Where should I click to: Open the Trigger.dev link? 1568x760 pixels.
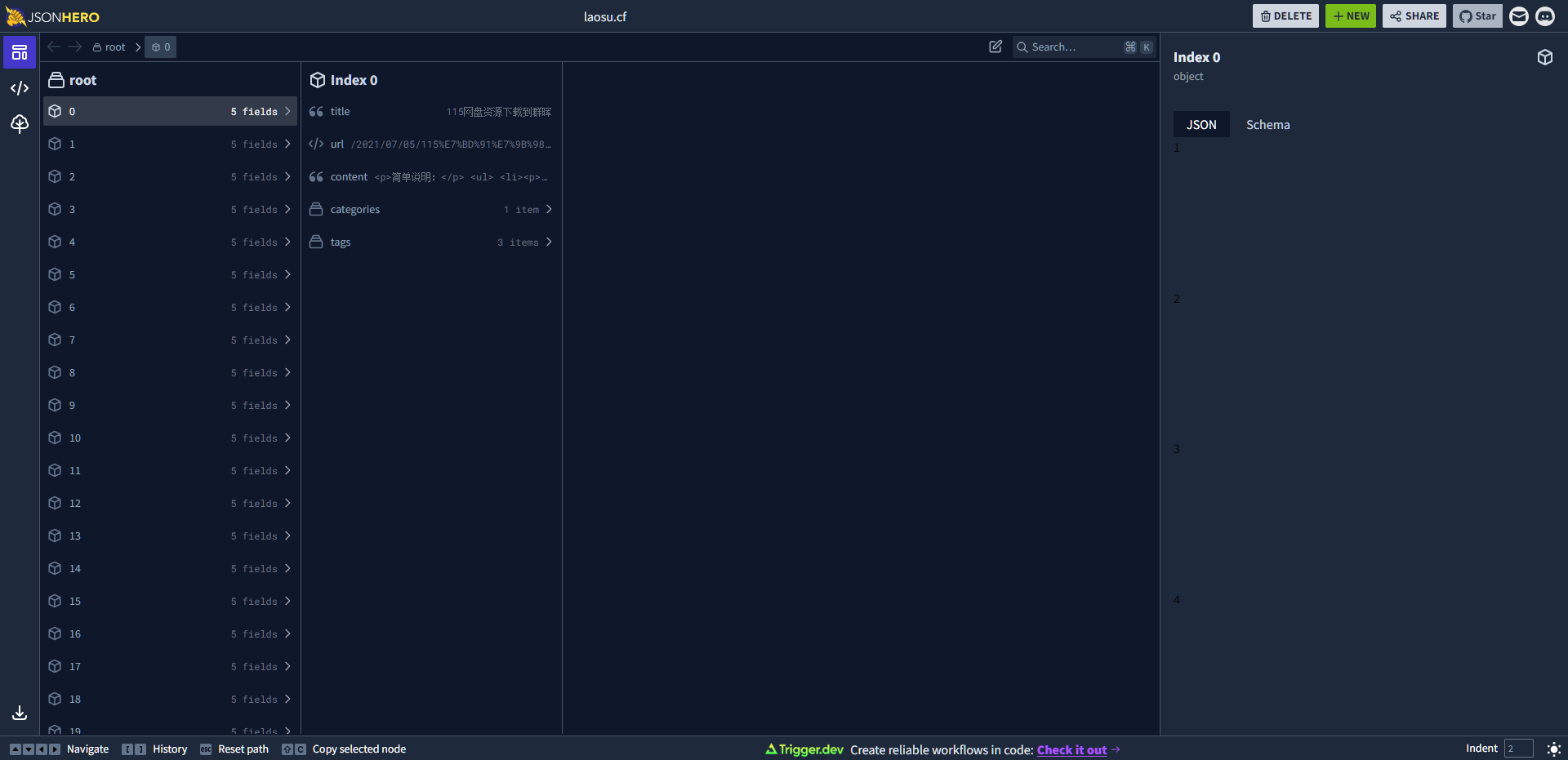(x=804, y=749)
